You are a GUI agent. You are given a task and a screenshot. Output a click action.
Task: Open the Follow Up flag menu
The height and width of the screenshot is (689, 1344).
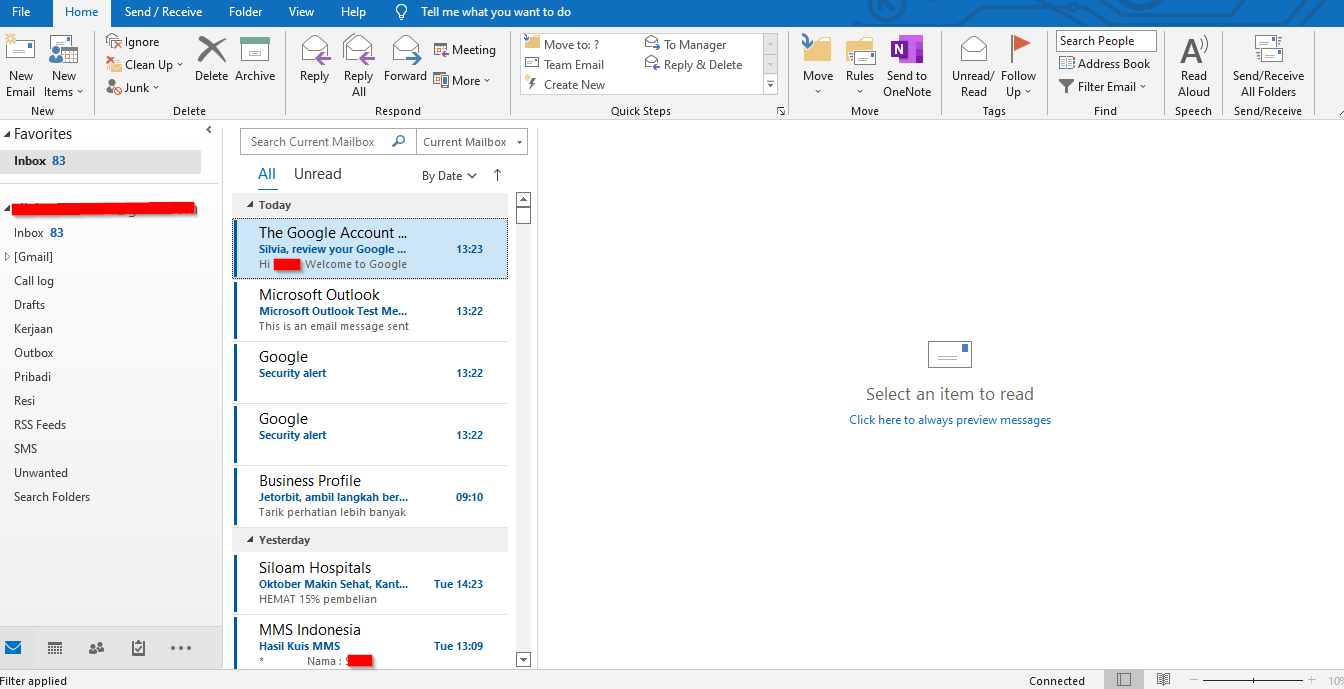(x=1018, y=66)
